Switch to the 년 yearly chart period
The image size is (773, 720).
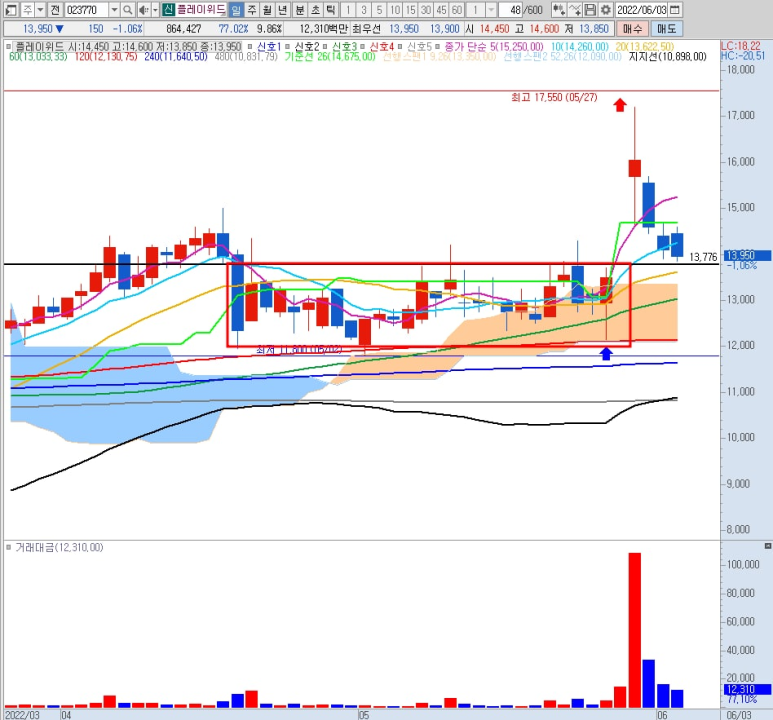pos(283,9)
